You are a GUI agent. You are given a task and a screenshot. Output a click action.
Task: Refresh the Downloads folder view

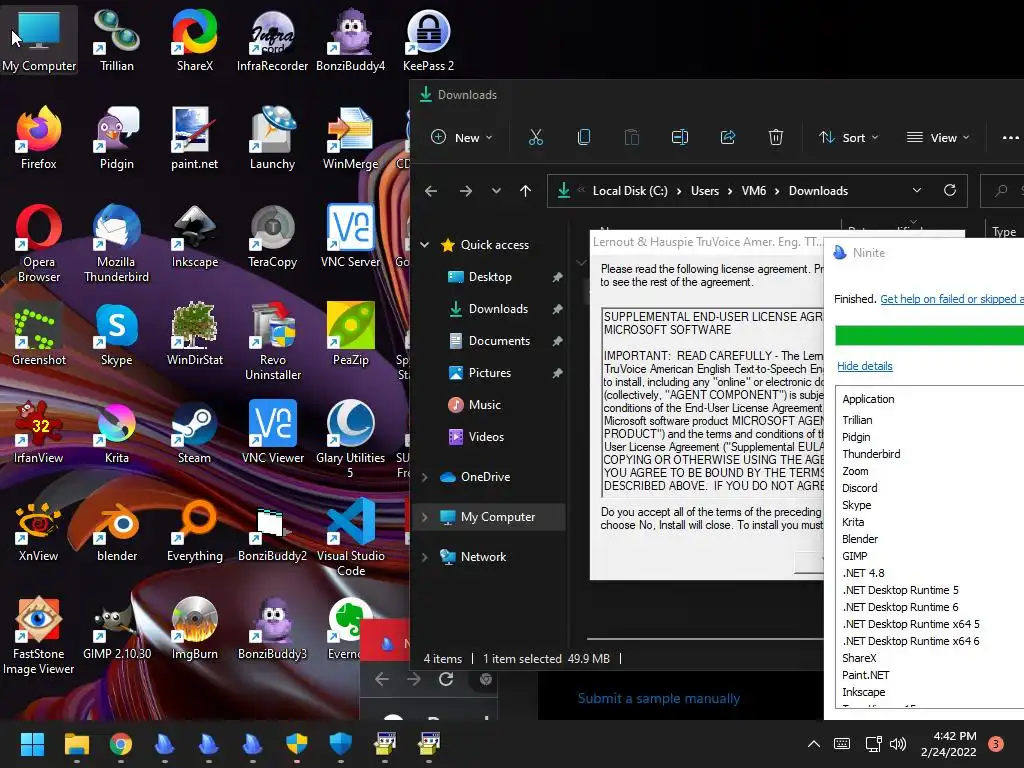click(950, 190)
